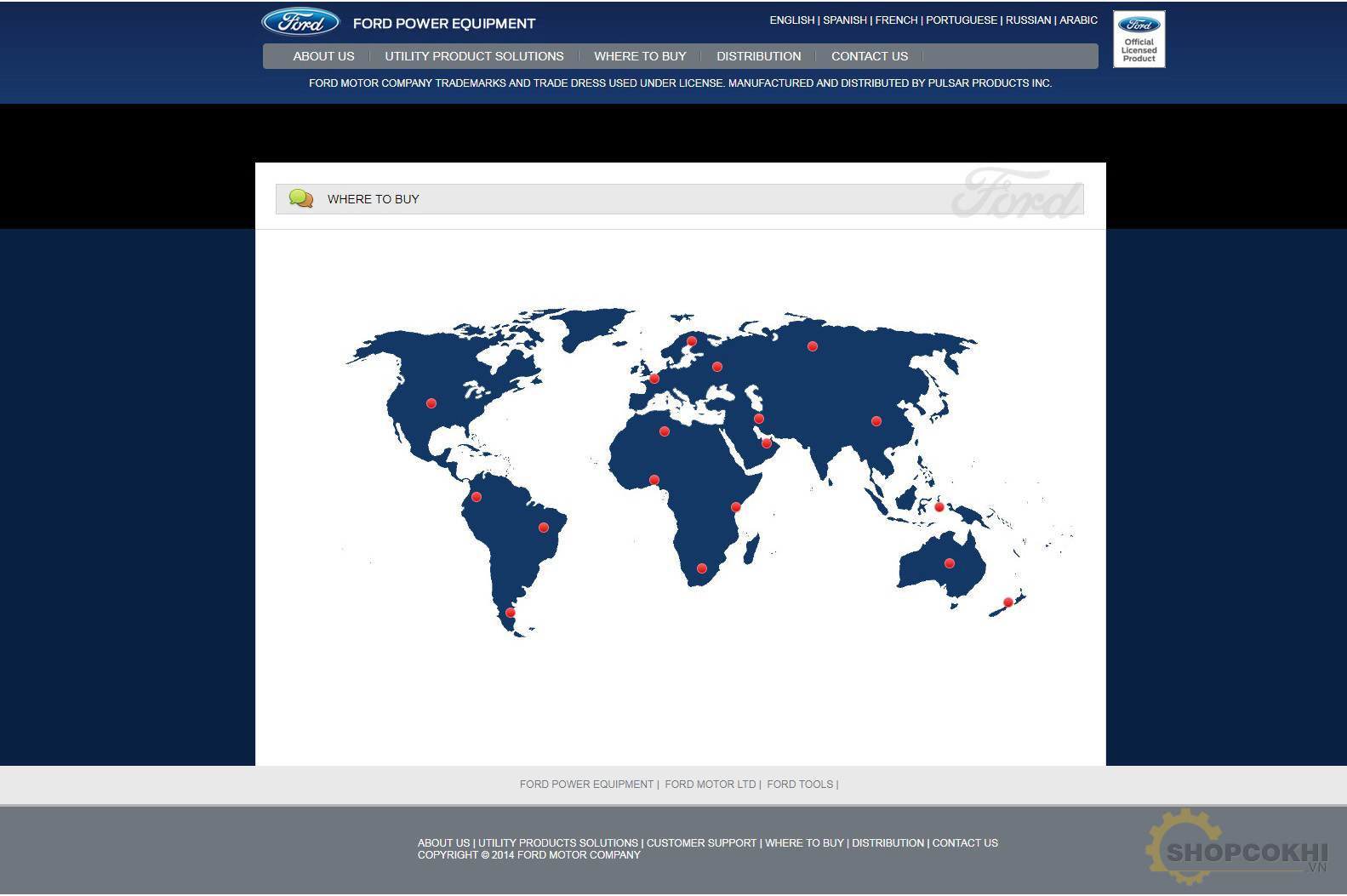Open Contact Us in navigation bar
This screenshot has width=1347, height=896.
coord(870,56)
